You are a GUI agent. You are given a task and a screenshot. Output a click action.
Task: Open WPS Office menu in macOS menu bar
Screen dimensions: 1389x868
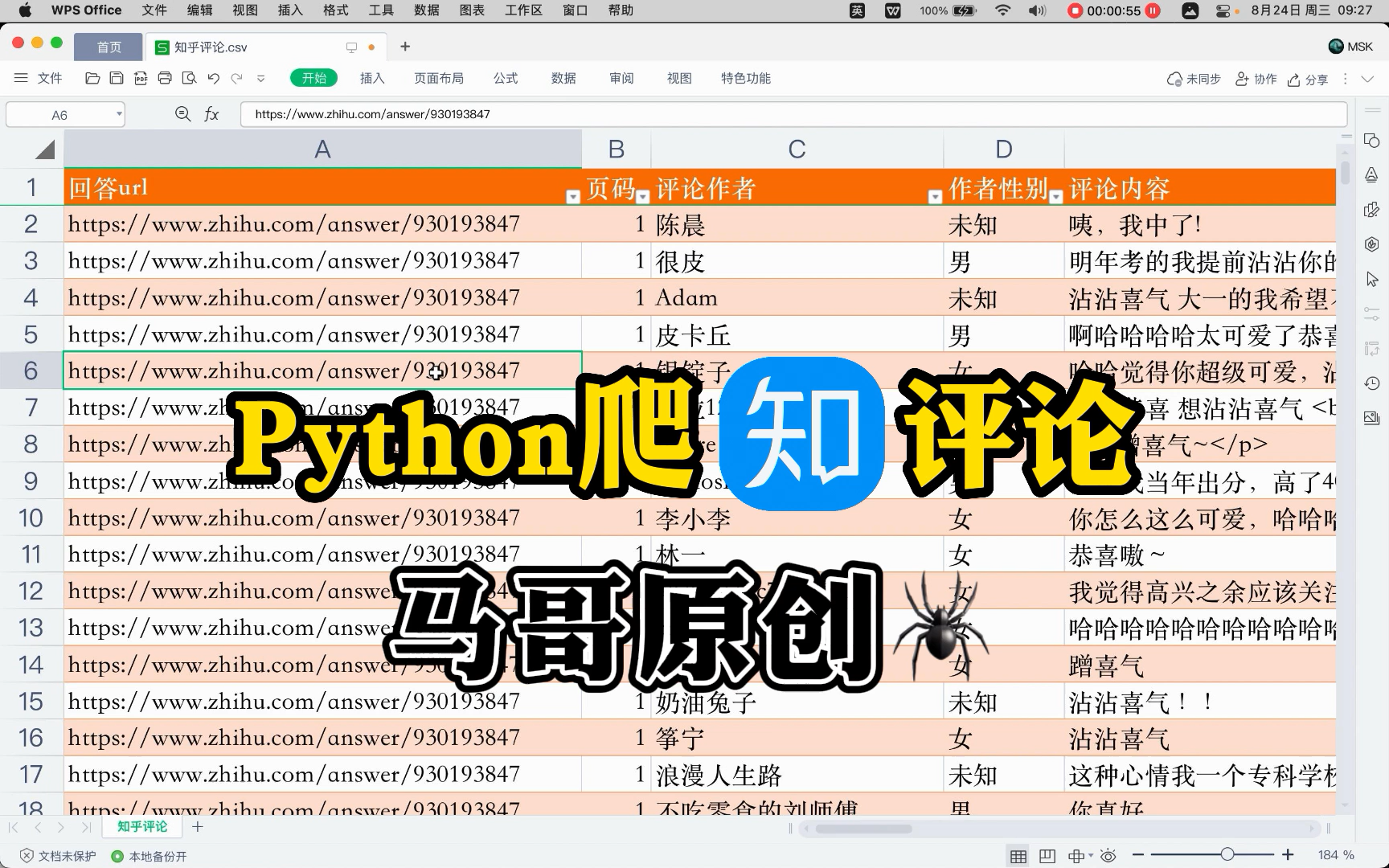[x=87, y=10]
